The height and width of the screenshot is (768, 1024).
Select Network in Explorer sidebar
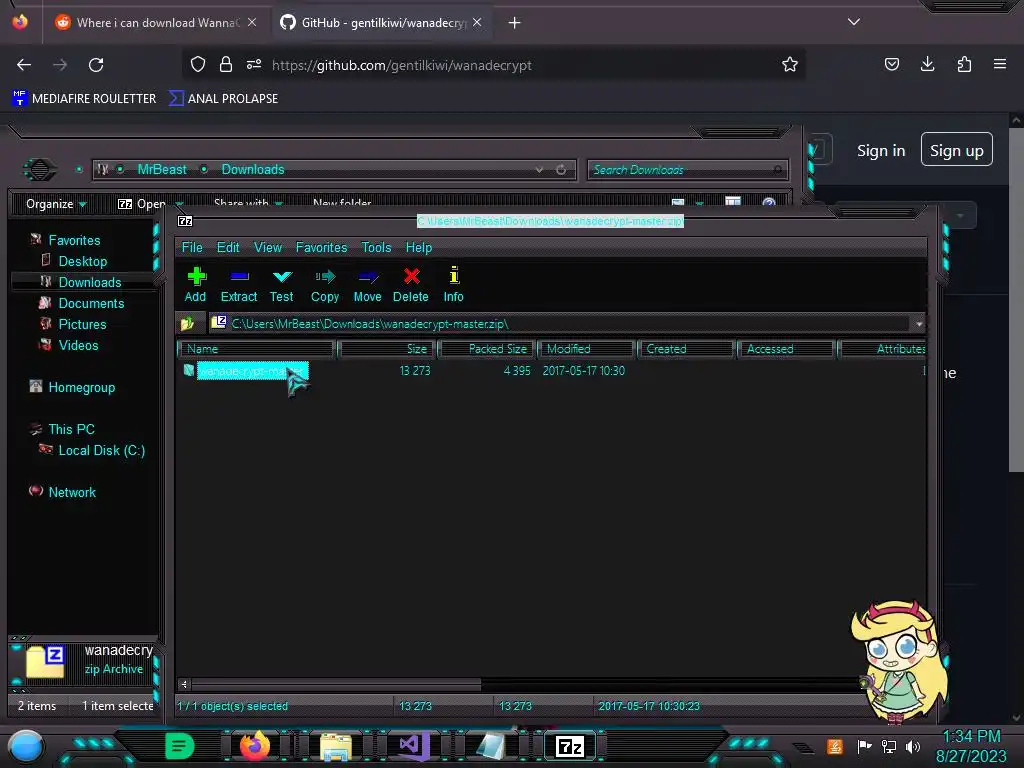(x=72, y=492)
